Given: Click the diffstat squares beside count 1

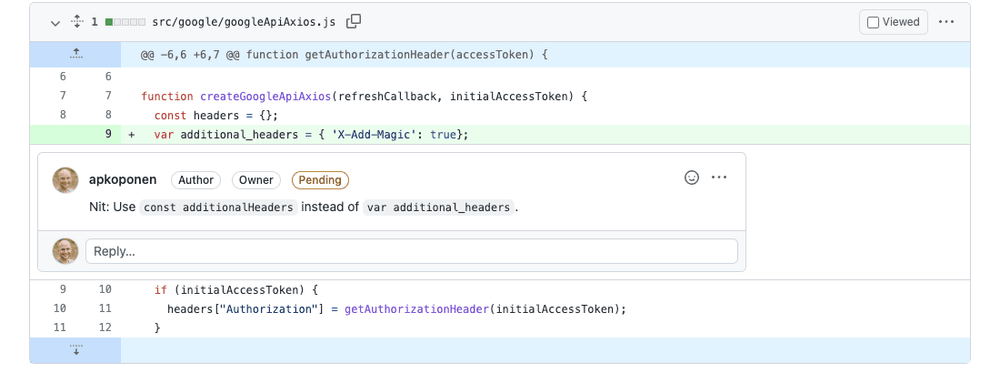Looking at the screenshot, I should click(125, 22).
